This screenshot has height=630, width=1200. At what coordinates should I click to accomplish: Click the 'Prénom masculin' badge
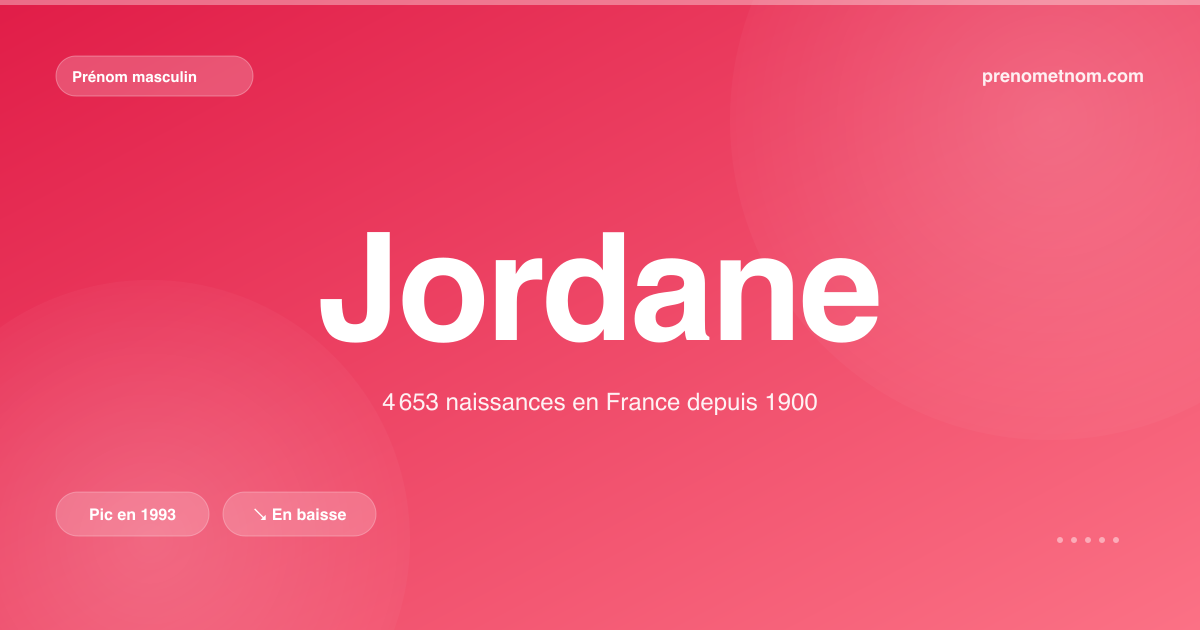pyautogui.click(x=154, y=76)
